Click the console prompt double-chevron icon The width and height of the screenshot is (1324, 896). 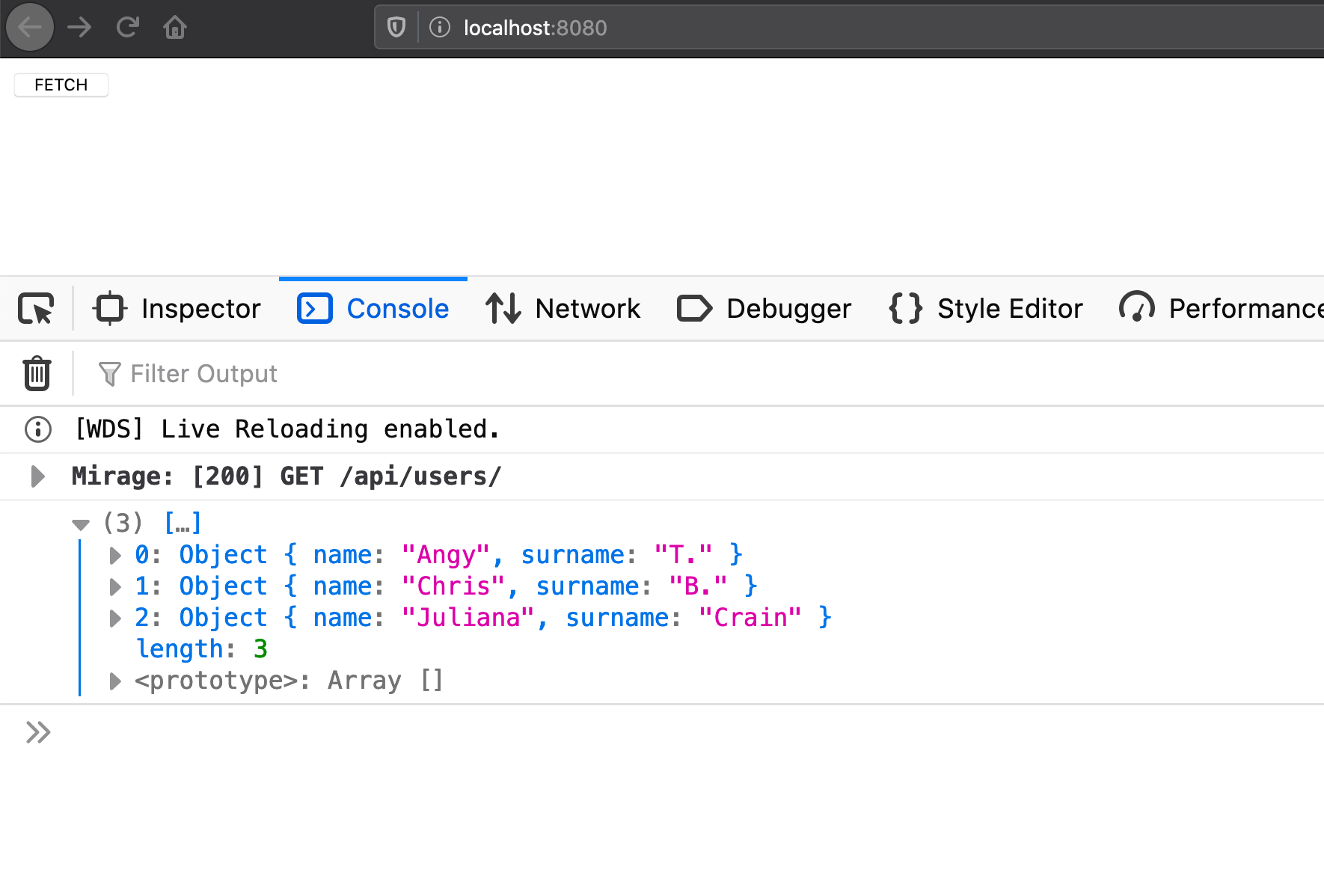pos(38,732)
